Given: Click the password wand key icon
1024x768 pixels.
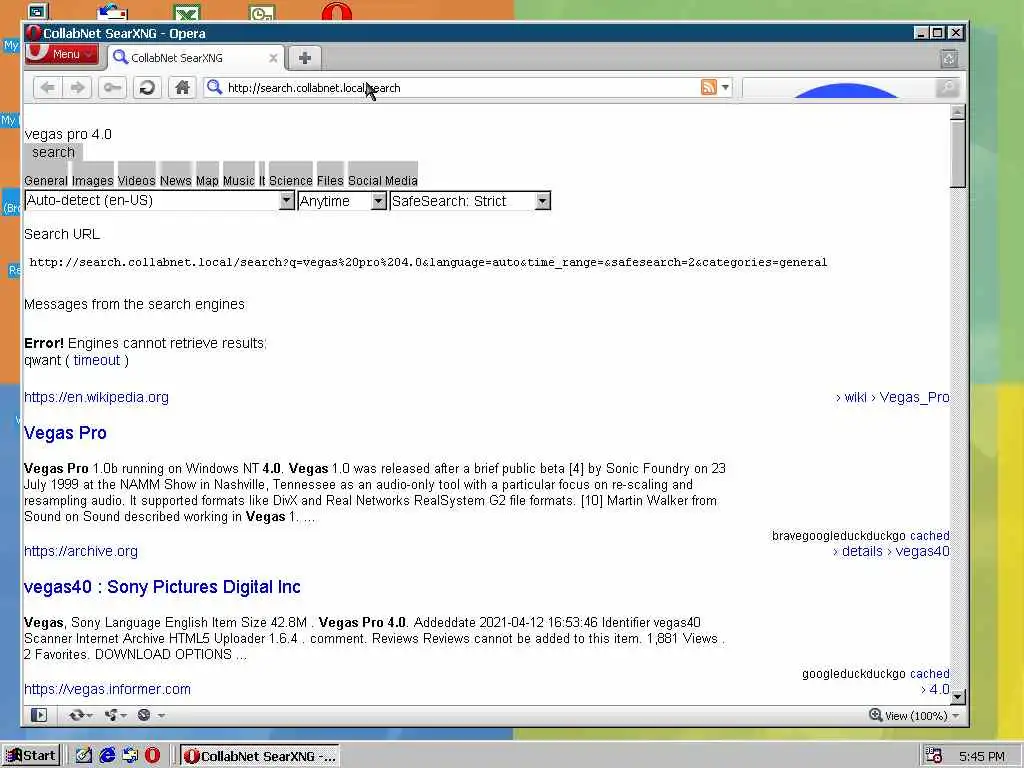Looking at the screenshot, I should pos(112,88).
